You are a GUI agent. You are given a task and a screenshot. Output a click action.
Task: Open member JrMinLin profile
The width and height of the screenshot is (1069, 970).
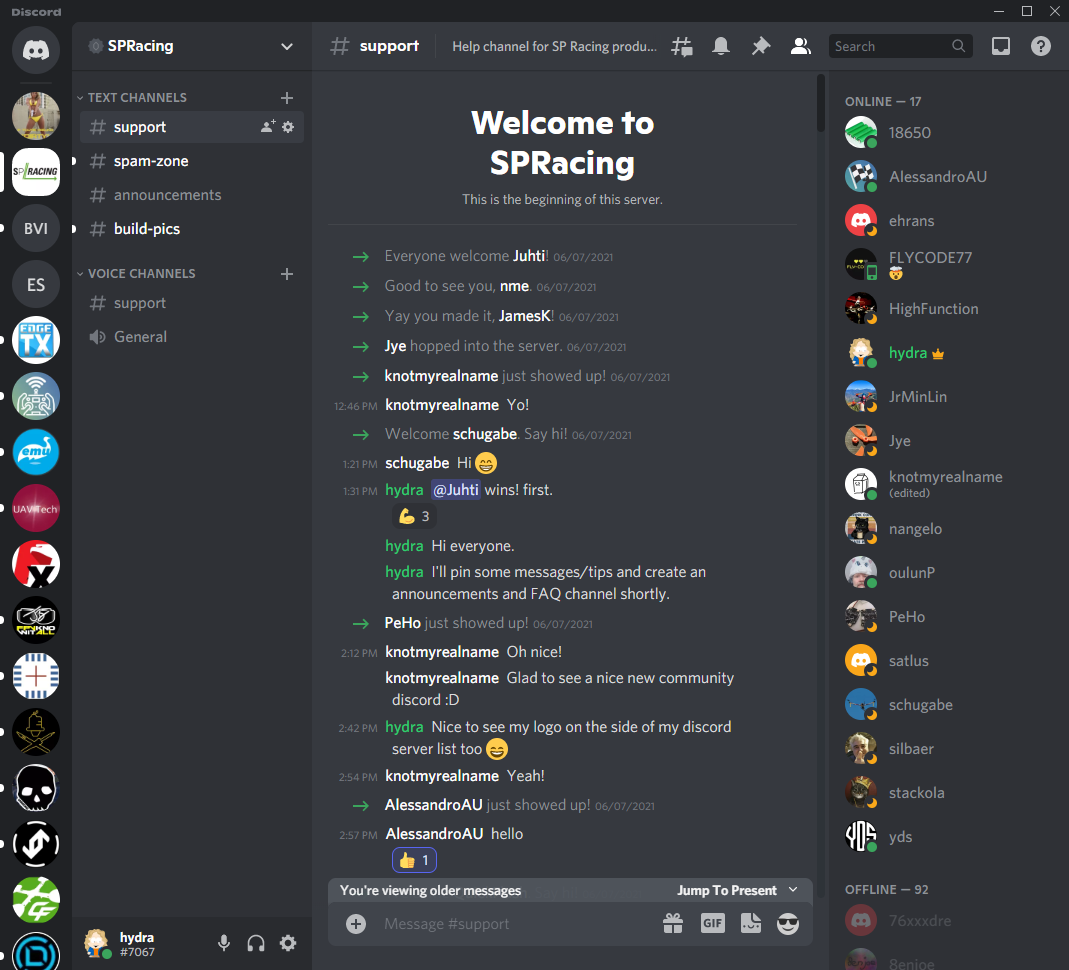946,397
